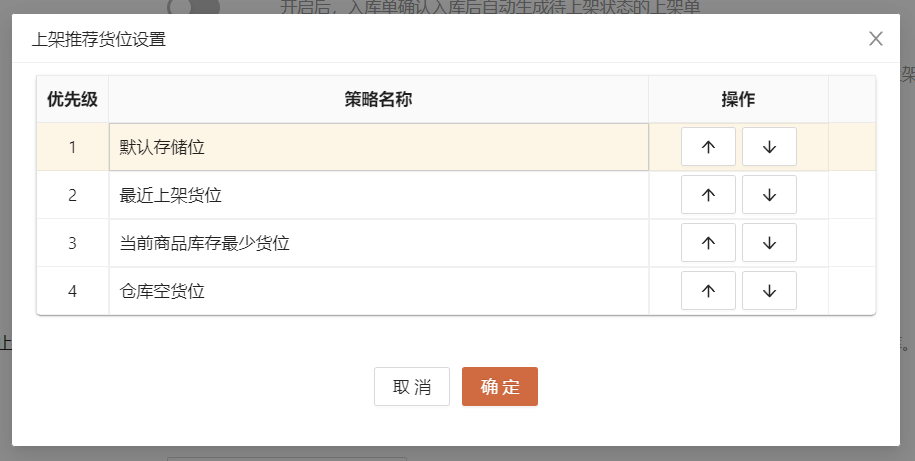
Task: Click the 操作 column header
Action: coord(738,99)
